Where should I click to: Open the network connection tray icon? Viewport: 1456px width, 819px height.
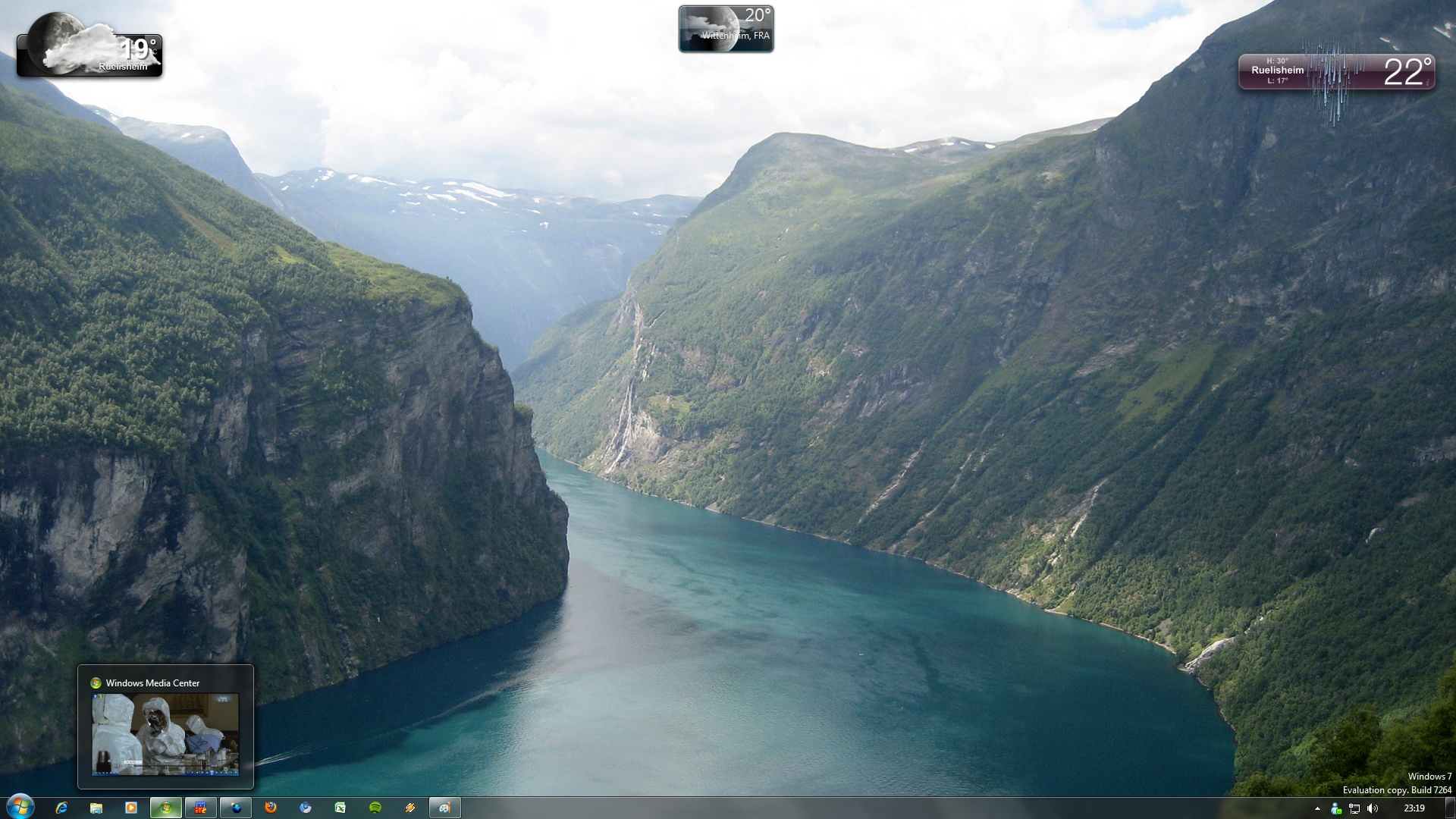pyautogui.click(x=1354, y=808)
